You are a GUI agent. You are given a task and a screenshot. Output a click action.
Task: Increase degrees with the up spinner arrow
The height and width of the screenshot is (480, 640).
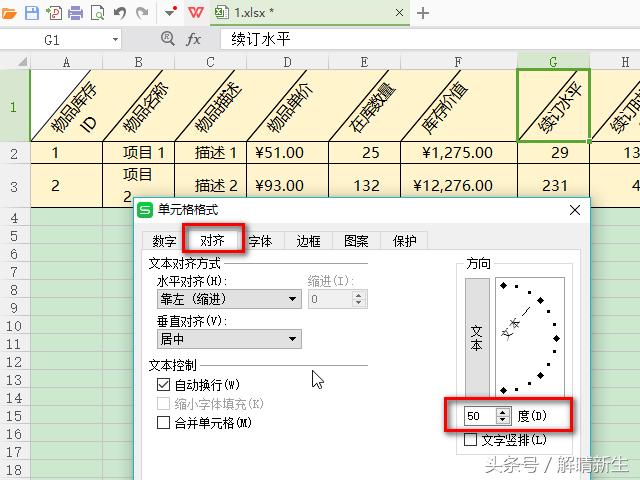(503, 412)
